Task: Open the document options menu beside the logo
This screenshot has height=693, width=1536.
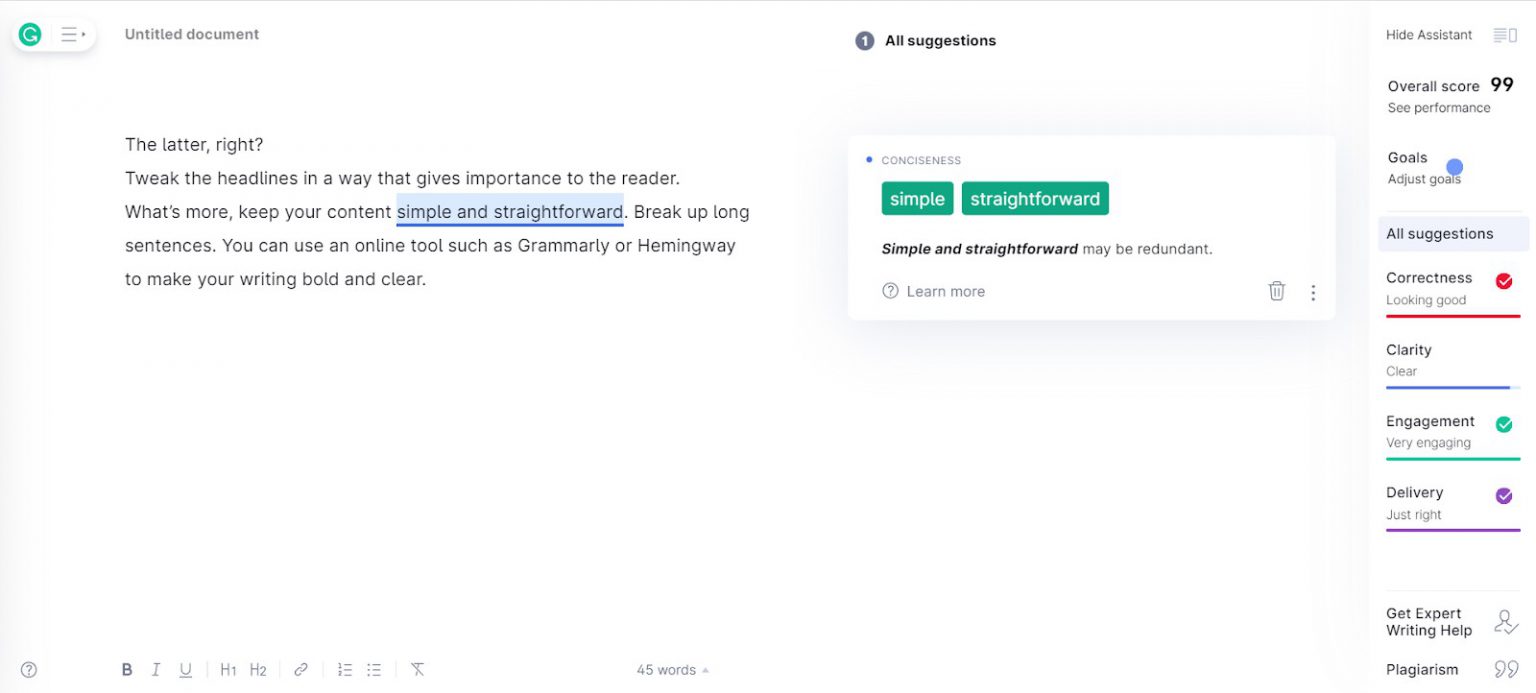Action: pos(69,34)
